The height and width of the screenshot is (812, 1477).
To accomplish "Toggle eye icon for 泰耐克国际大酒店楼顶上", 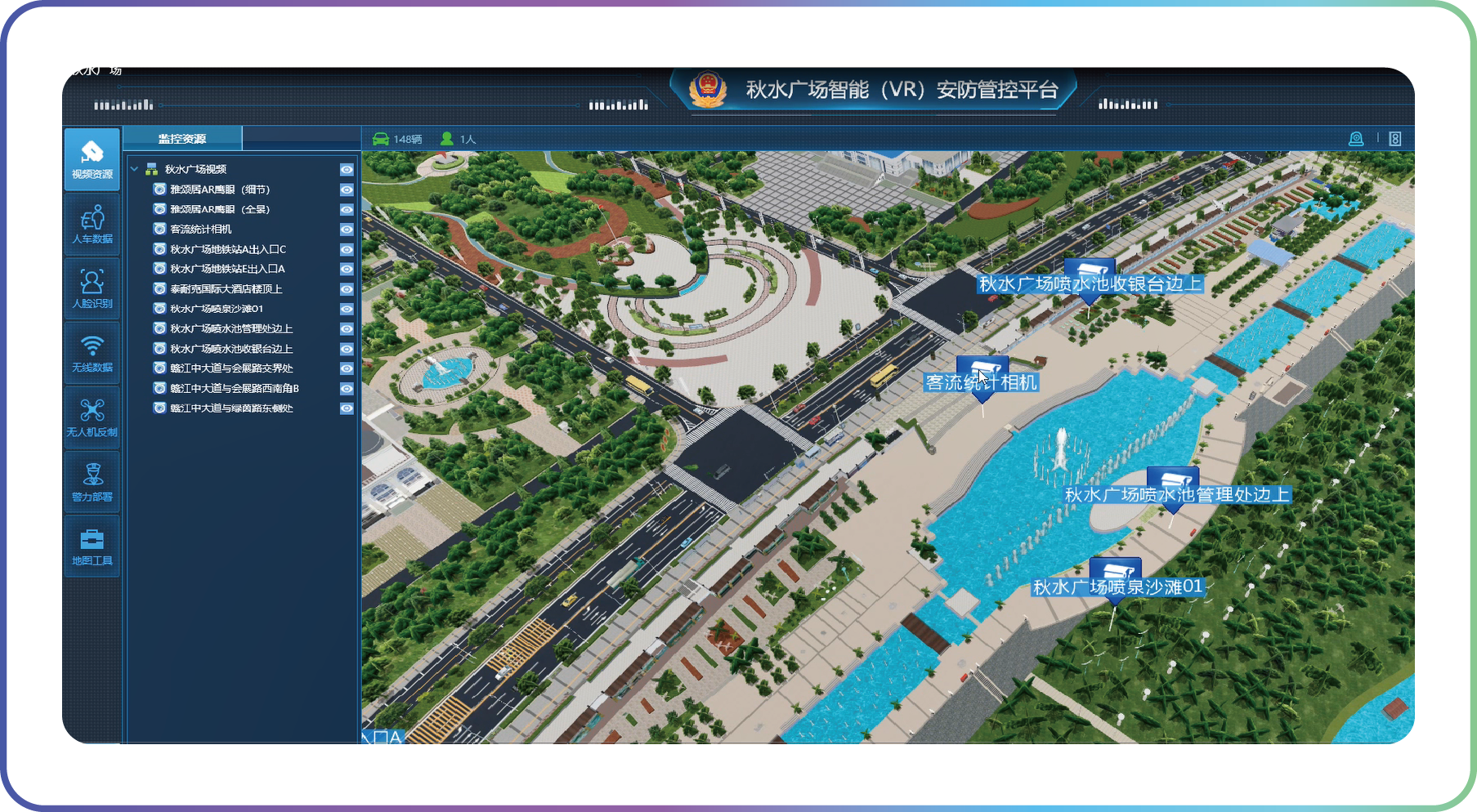I will pos(347,289).
